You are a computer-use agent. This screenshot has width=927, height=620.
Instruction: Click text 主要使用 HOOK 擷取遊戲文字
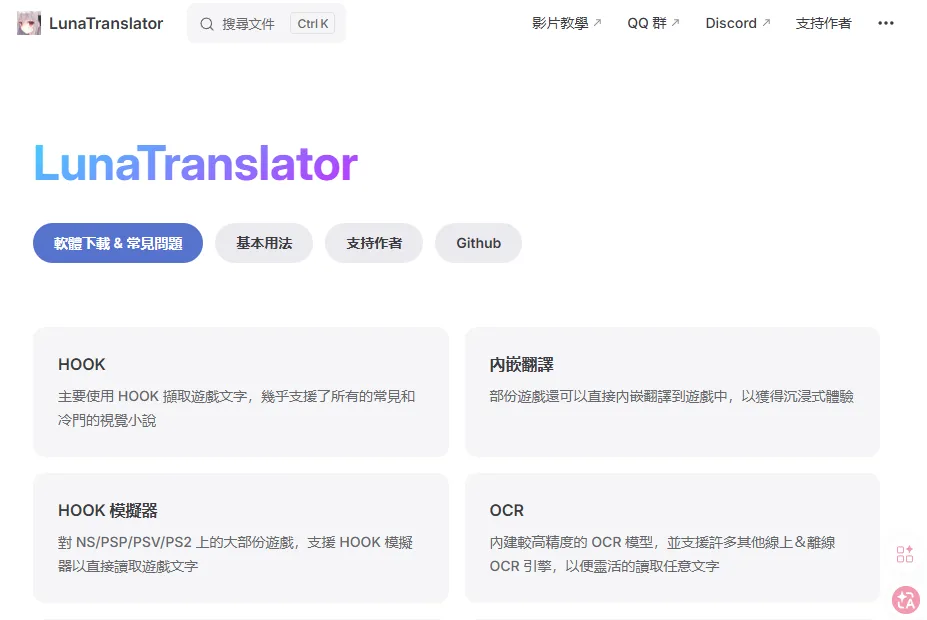point(153,396)
